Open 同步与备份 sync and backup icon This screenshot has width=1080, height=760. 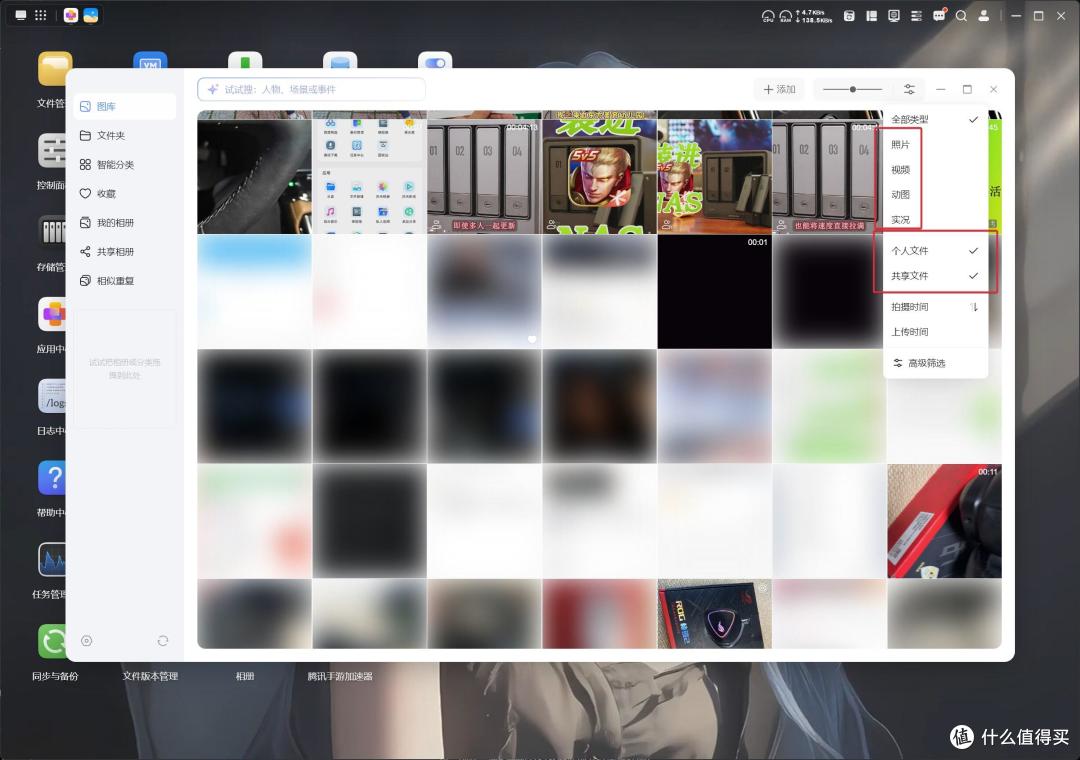pyautogui.click(x=54, y=641)
